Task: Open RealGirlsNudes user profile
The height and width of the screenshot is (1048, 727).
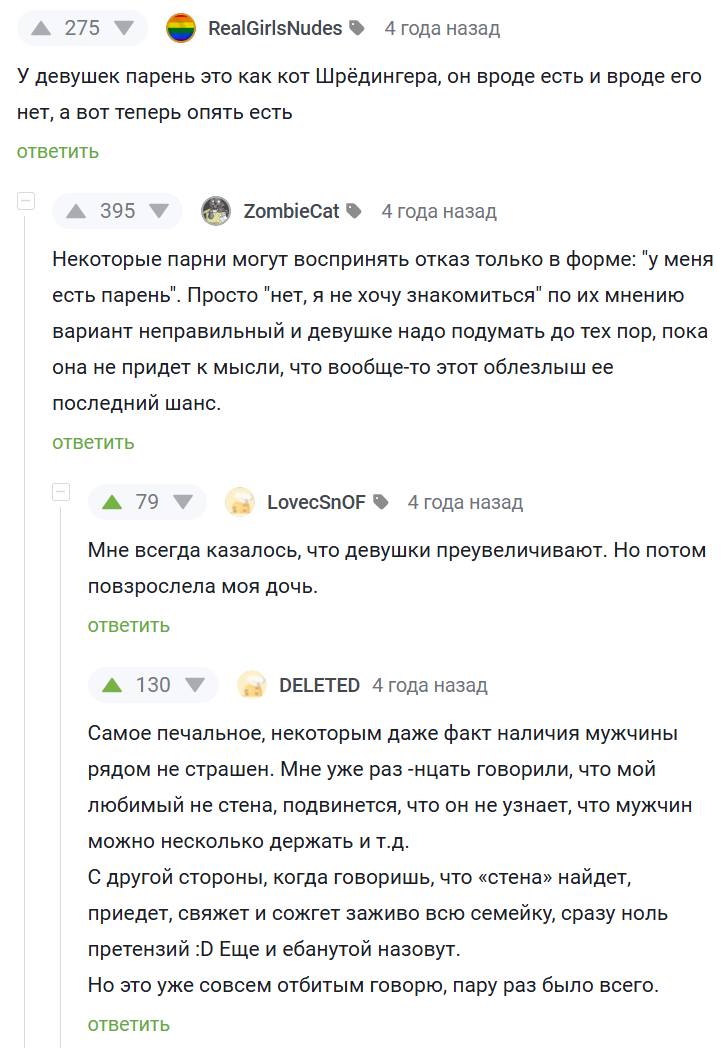Action: [x=275, y=28]
